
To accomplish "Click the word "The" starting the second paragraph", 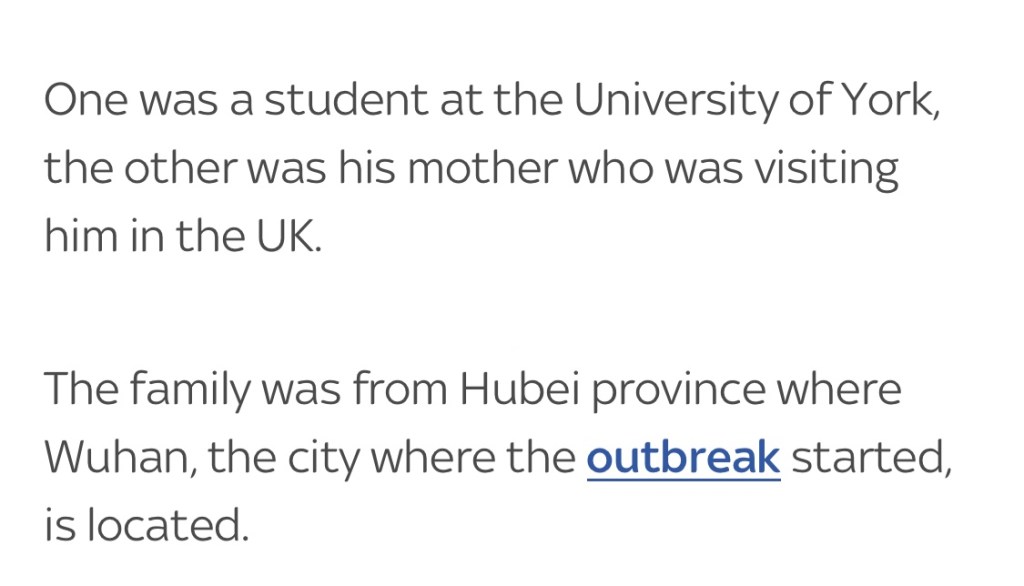I will point(78,390).
